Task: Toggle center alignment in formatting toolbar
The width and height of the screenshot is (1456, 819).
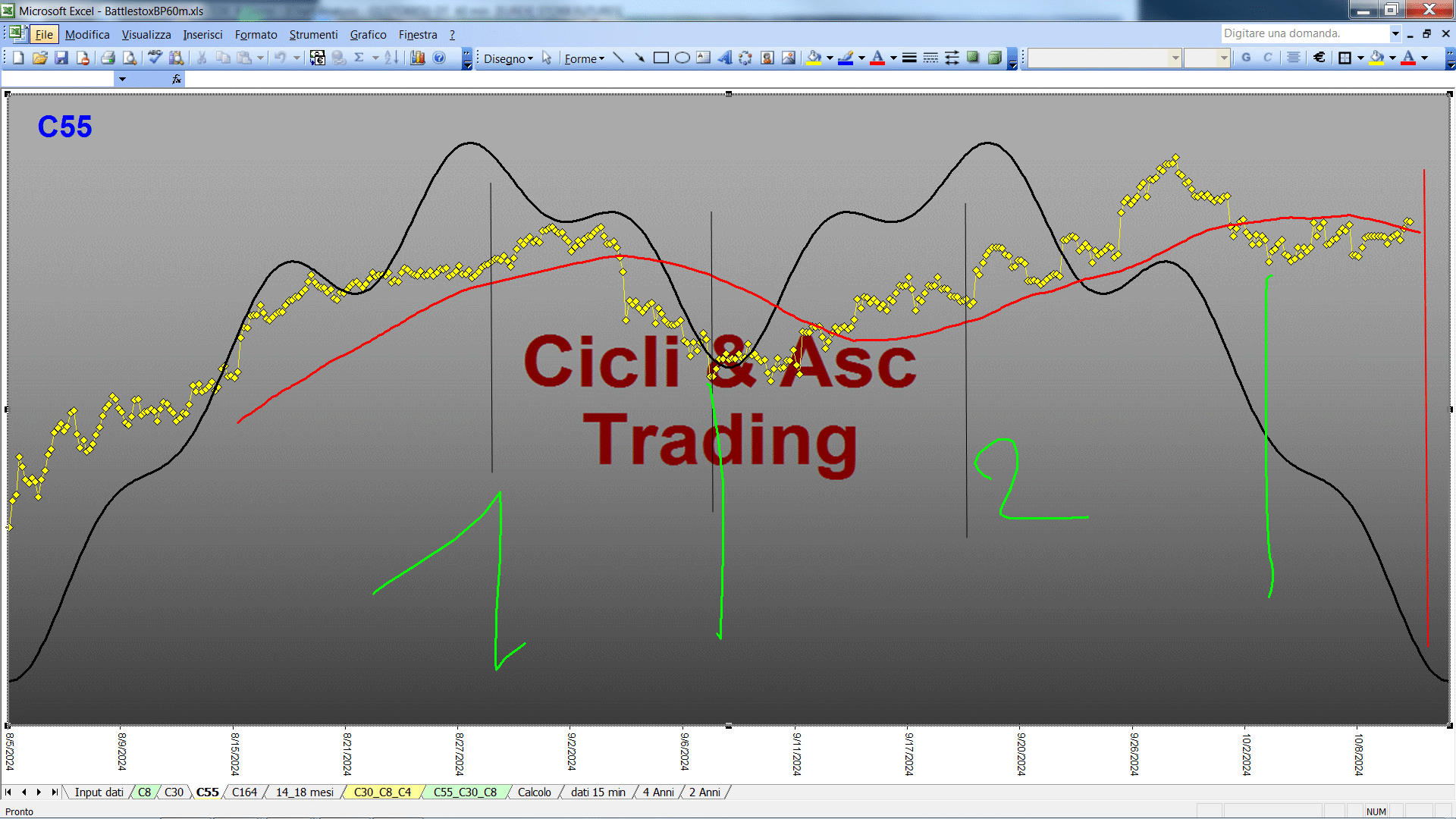Action: click(x=1294, y=58)
